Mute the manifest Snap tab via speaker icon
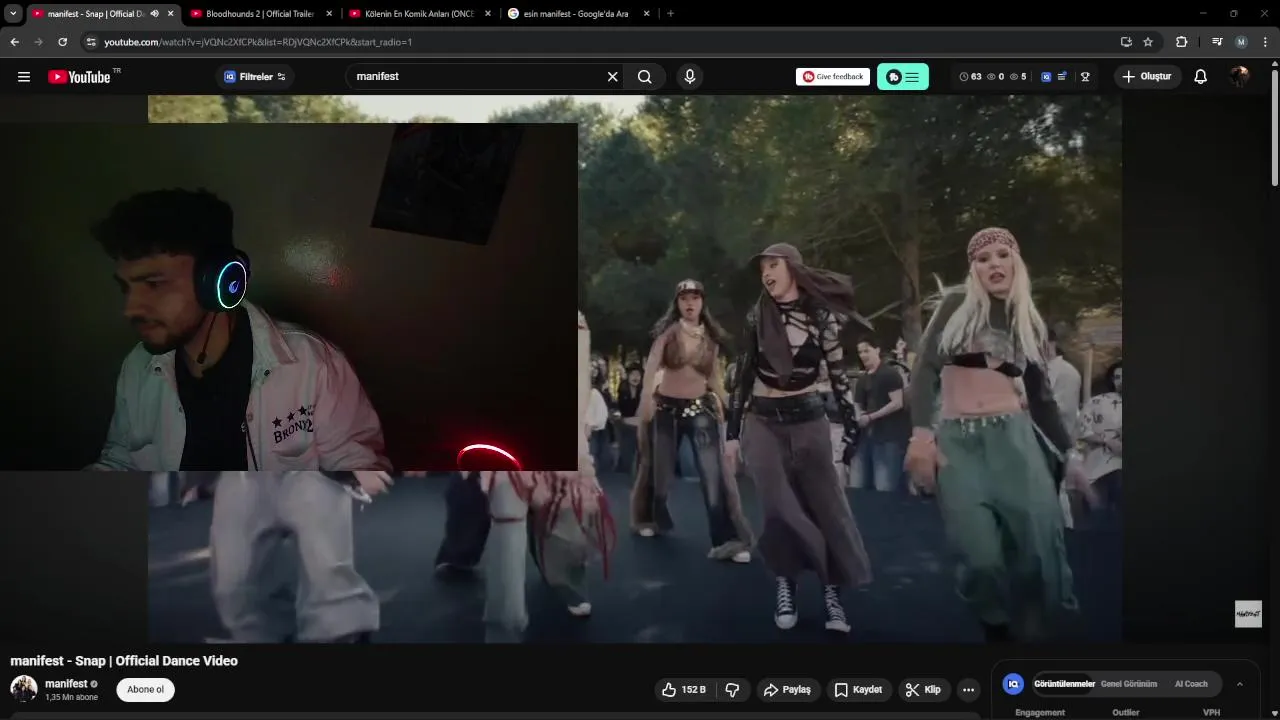The height and width of the screenshot is (720, 1280). (155, 14)
